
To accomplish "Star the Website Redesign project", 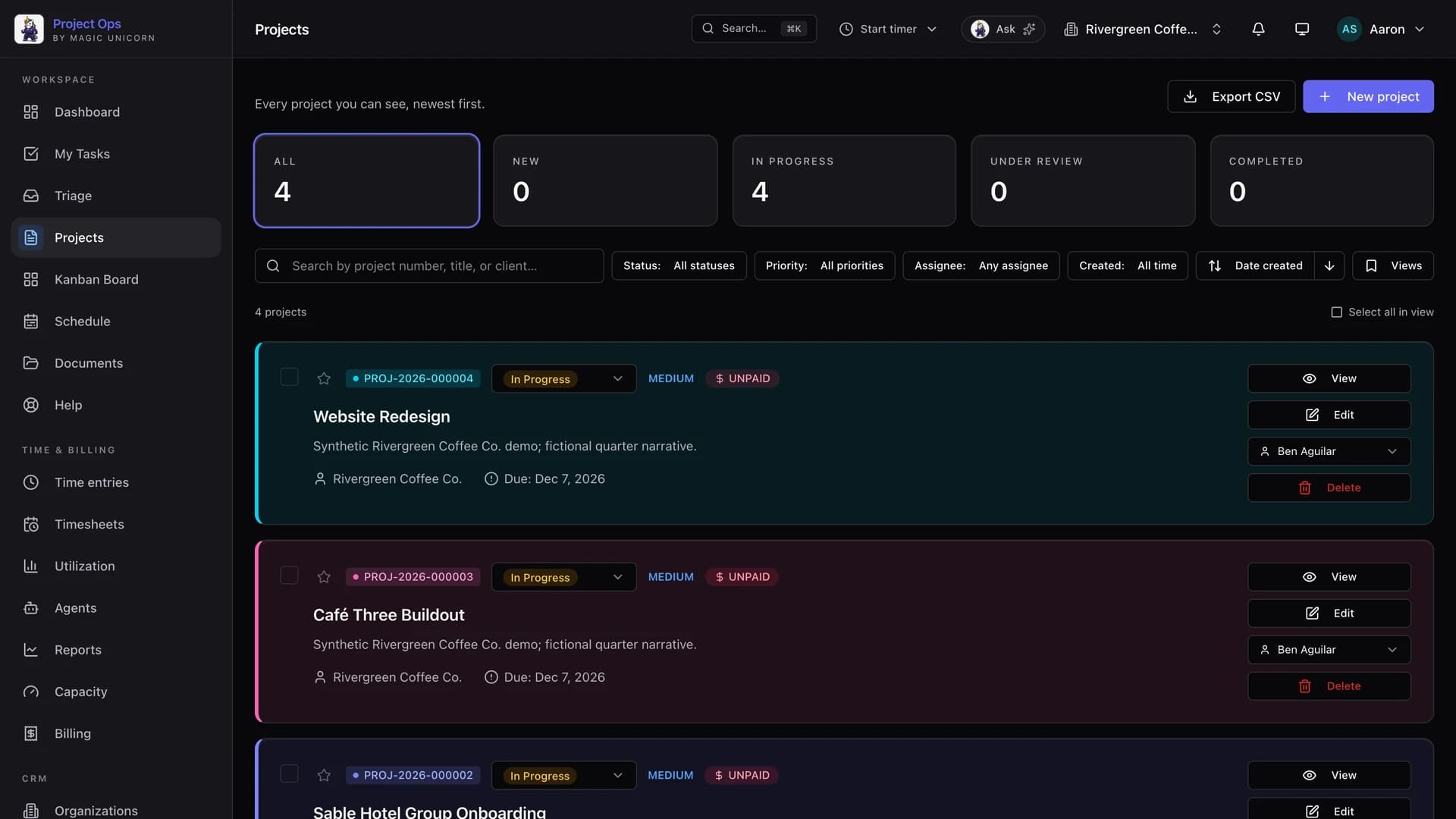I will tap(324, 378).
